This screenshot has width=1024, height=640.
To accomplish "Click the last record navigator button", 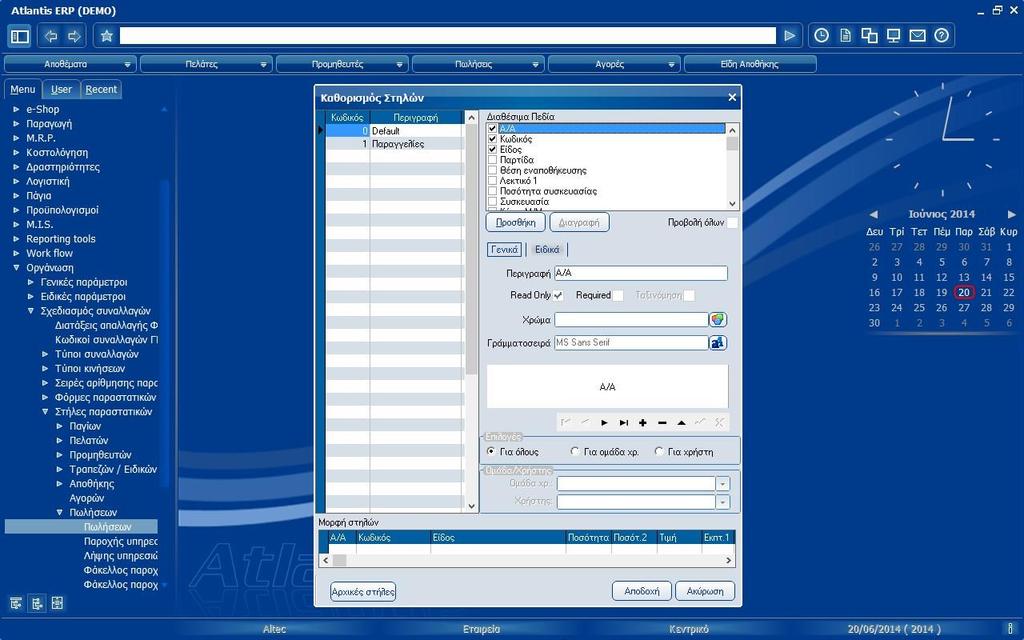I will click(624, 423).
